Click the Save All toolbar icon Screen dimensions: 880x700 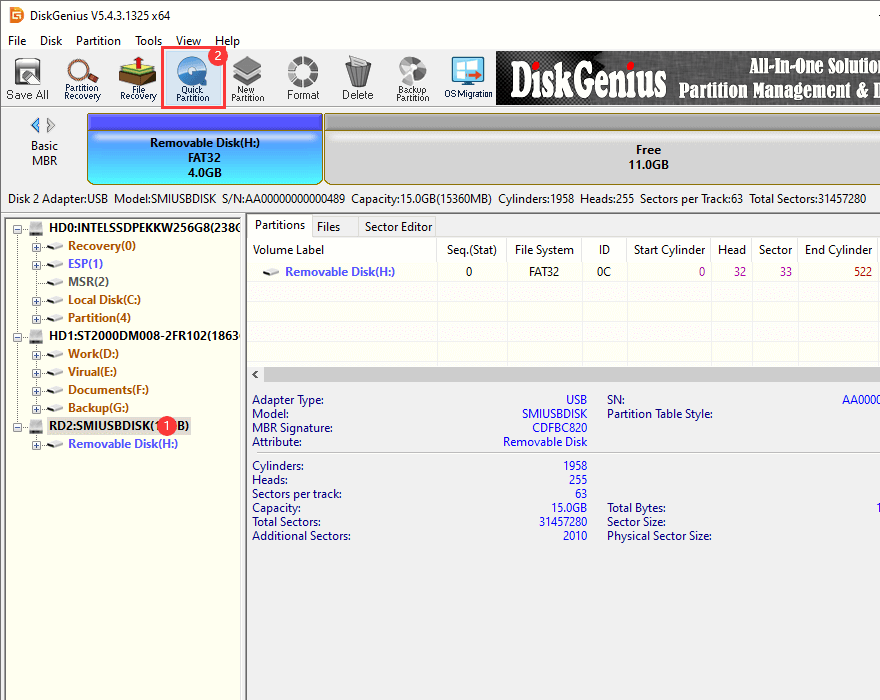(x=27, y=78)
